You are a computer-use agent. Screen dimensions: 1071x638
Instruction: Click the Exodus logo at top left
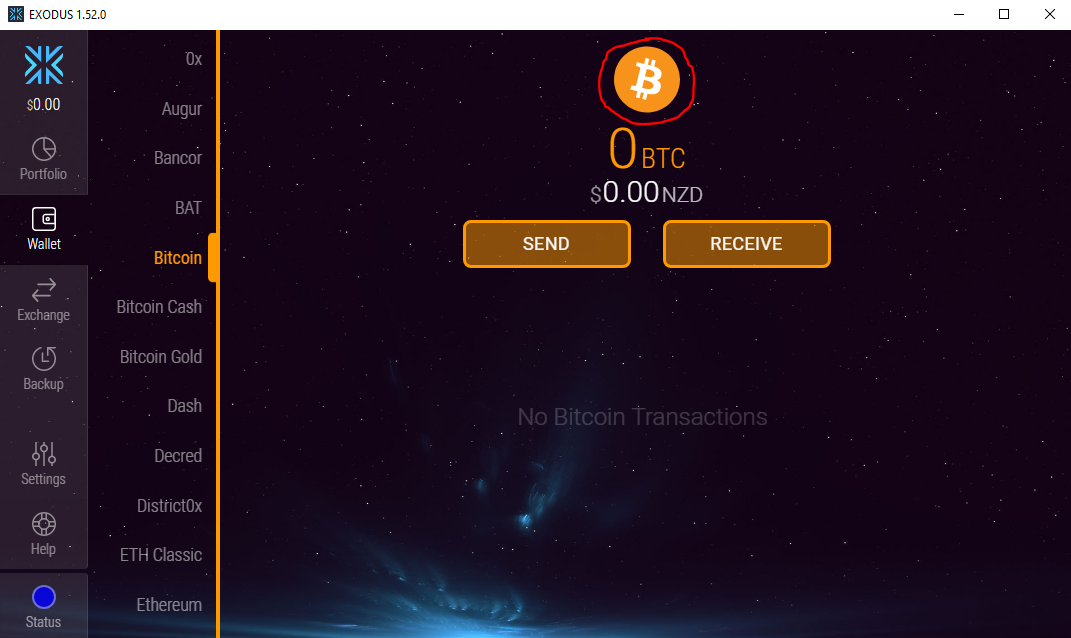tap(44, 65)
